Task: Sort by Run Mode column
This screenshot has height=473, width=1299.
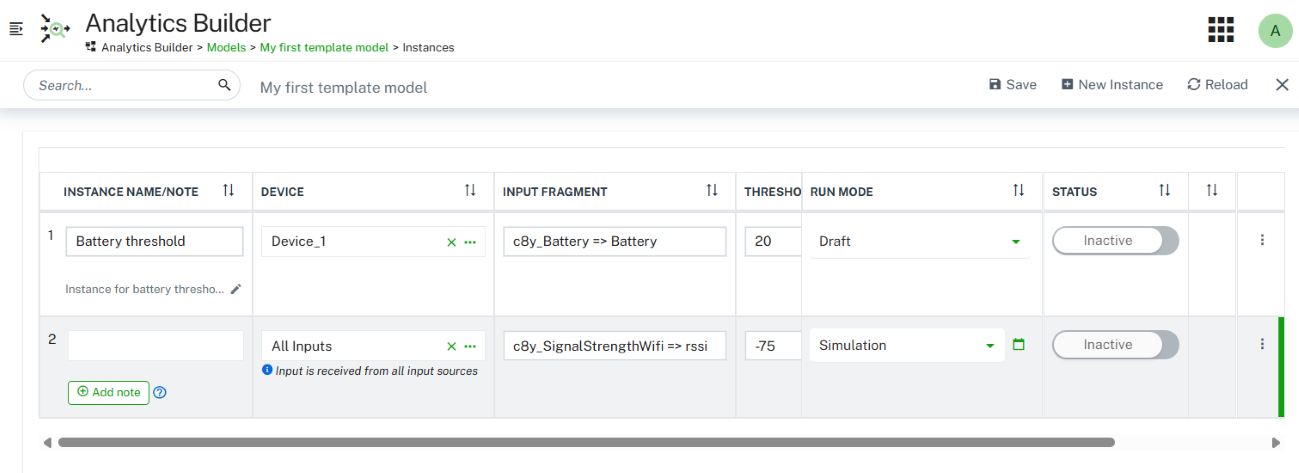Action: (x=1018, y=191)
